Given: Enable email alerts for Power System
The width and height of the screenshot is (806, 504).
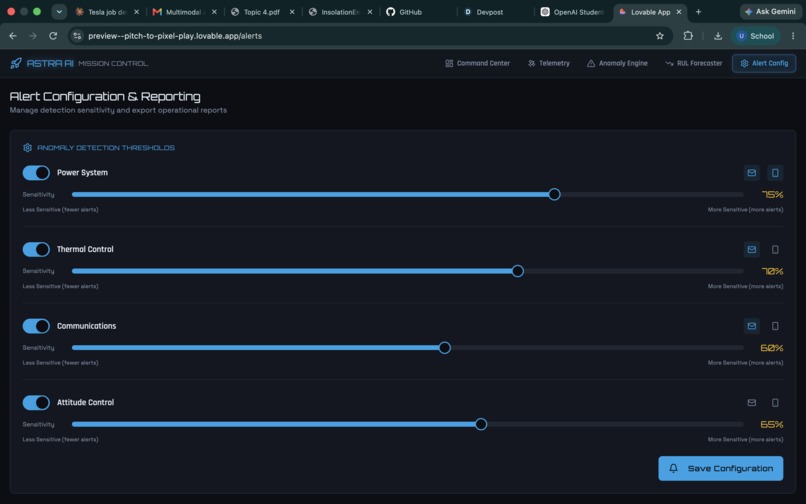Looking at the screenshot, I should [752, 173].
